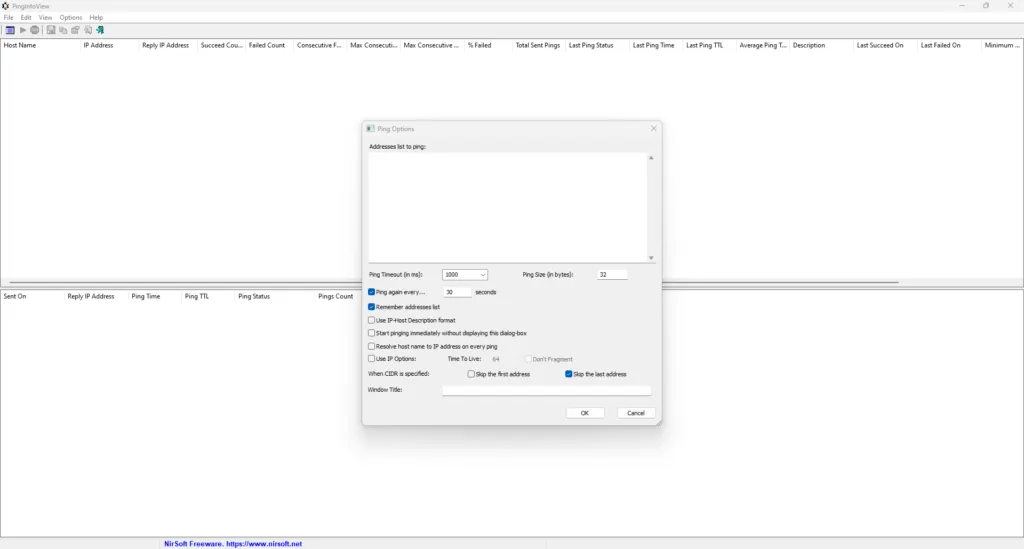This screenshot has height=549, width=1024.
Task: Disable the 'Ping again every' checkbox
Action: point(372,292)
